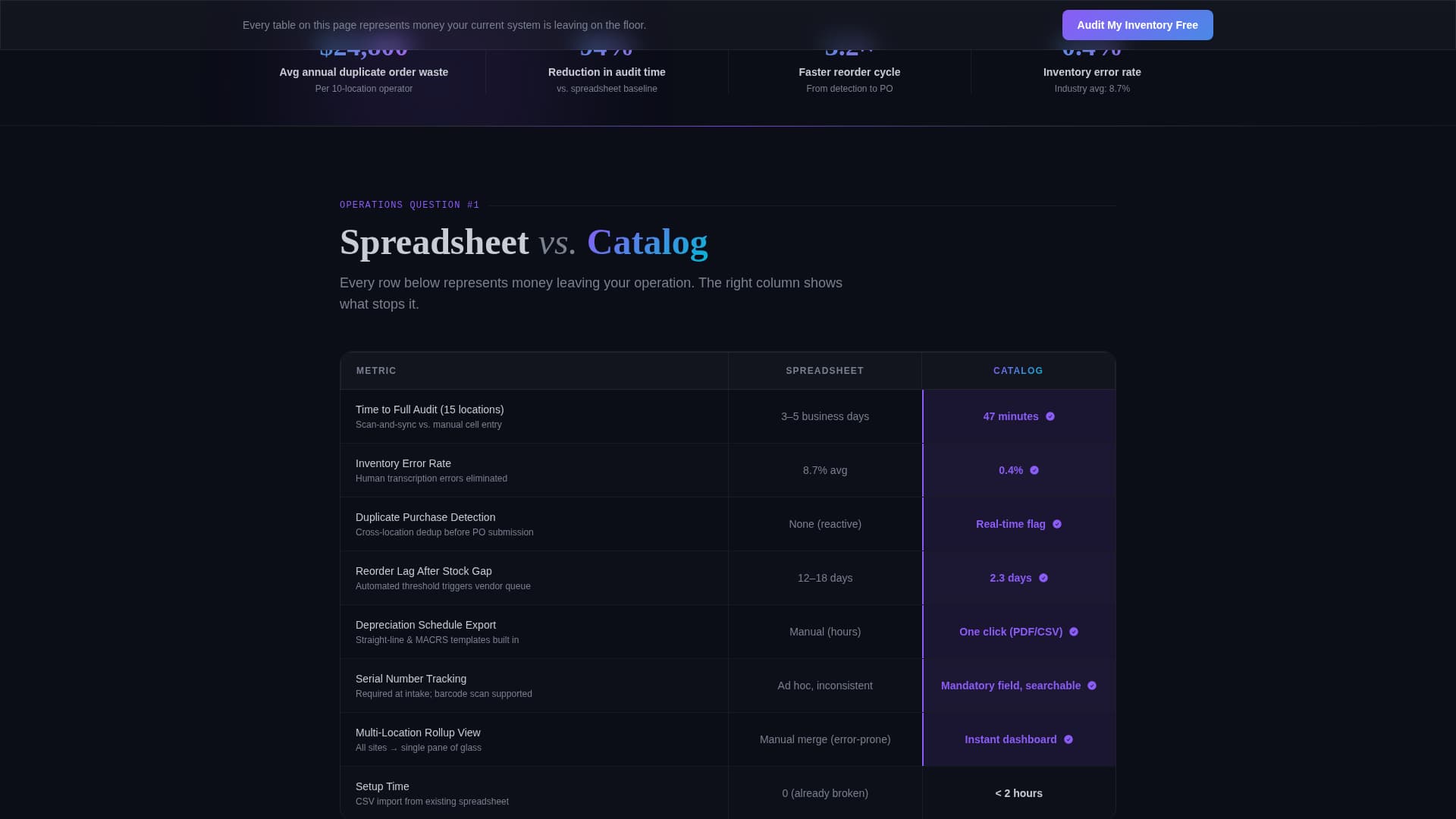1456x819 pixels.
Task: Click checkmark icon beside 2.3 days
Action: [1043, 578]
